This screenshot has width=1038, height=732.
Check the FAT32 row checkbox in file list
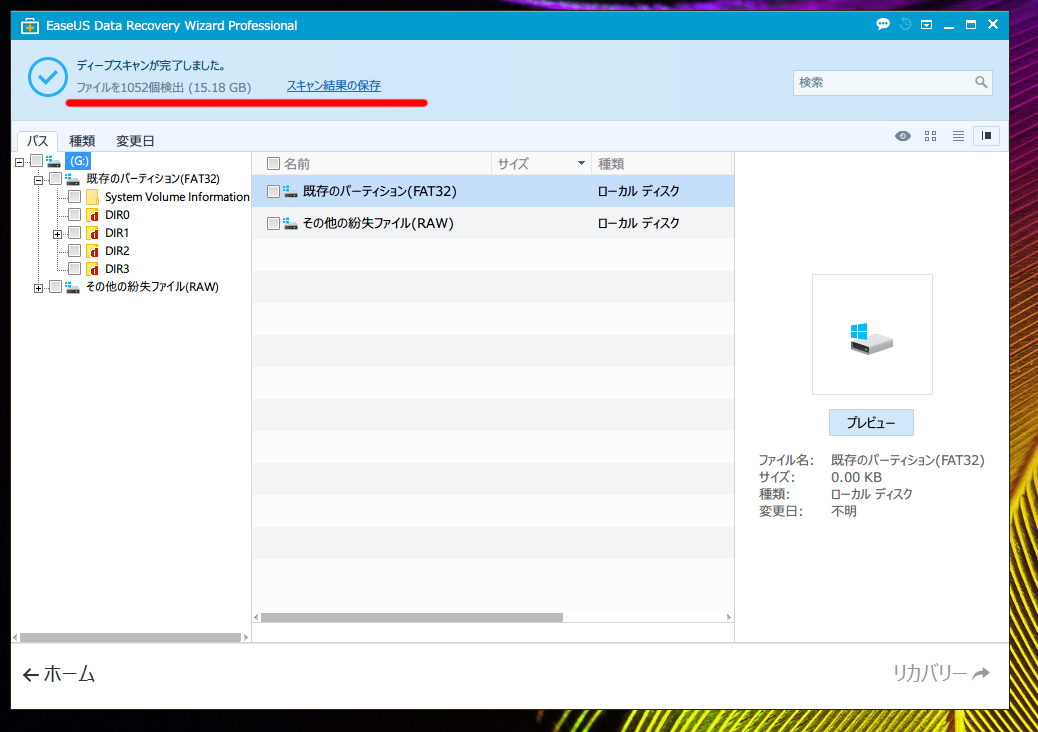[x=273, y=191]
